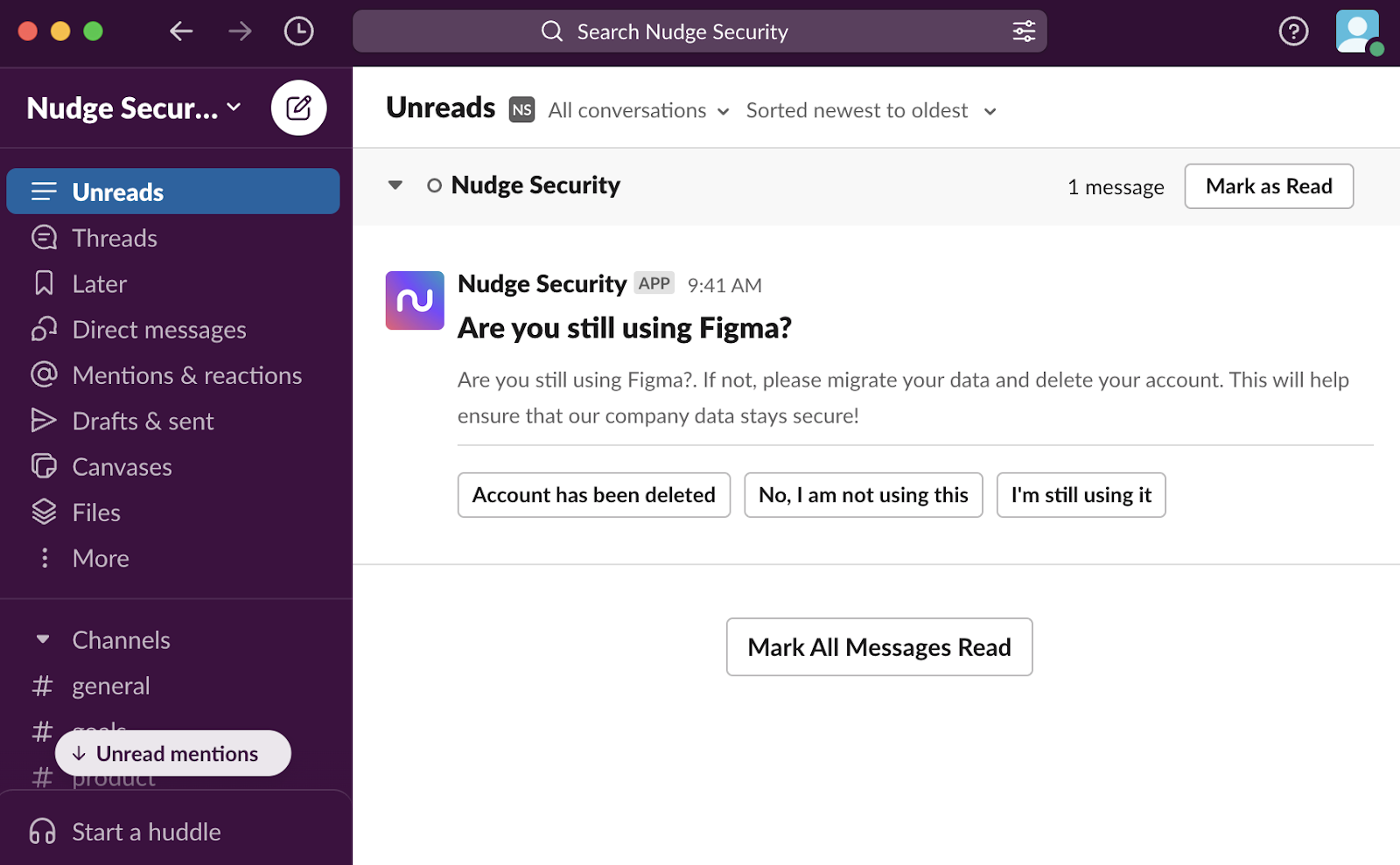
Task: Collapse the Channels section
Action: tap(43, 639)
